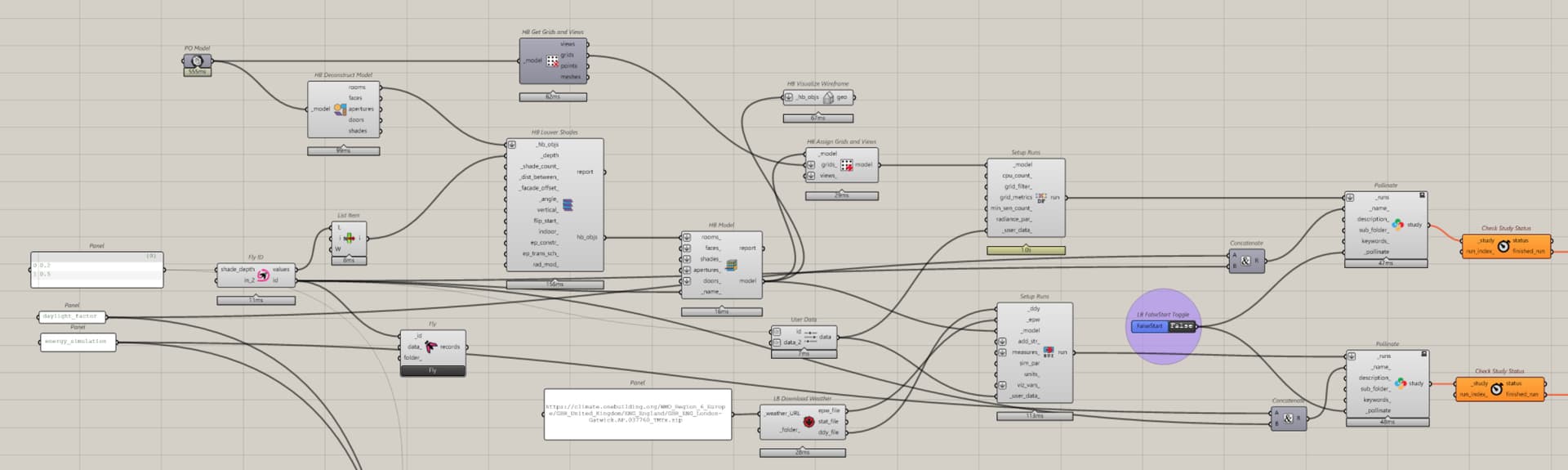The width and height of the screenshot is (1568, 470).
Task: Click the marker beside data_2 on User Data
Action: pyautogui.click(x=776, y=342)
